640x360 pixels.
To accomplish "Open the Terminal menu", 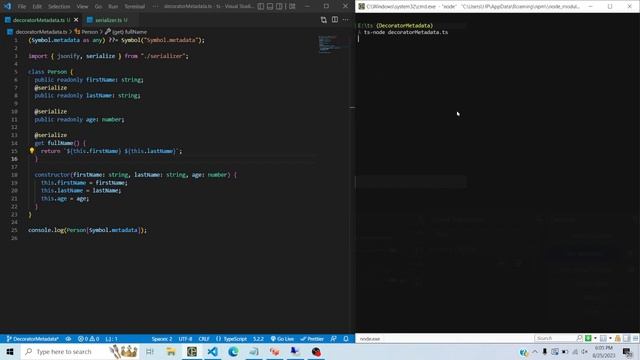I will pos(134,7).
